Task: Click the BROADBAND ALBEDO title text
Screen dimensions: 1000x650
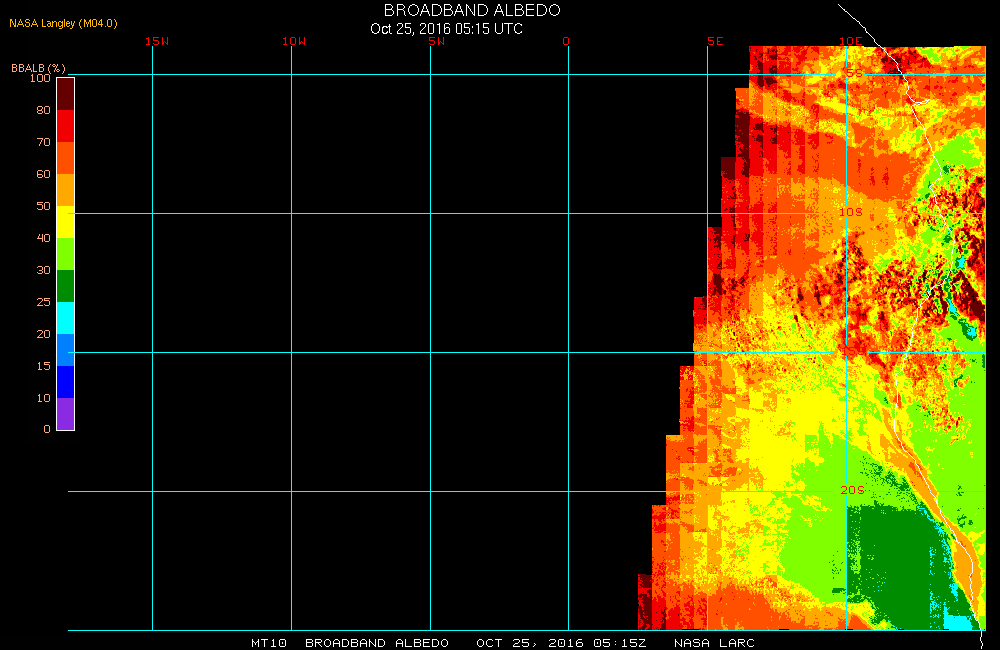Action: click(x=472, y=10)
